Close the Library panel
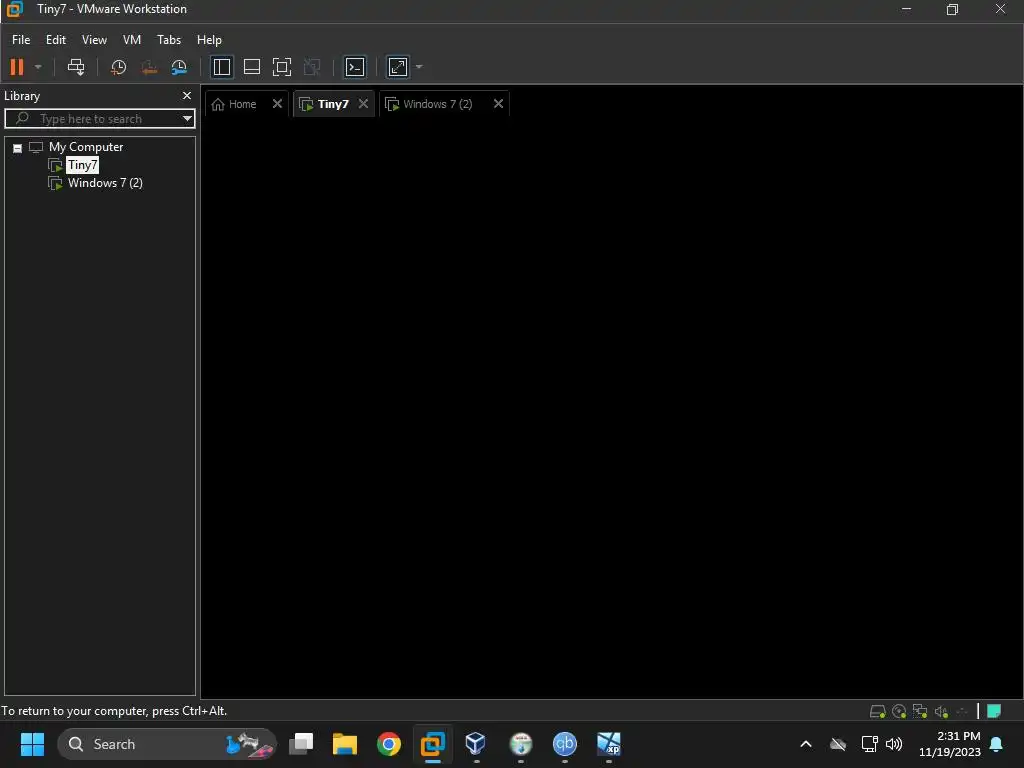1024x768 pixels. click(187, 96)
